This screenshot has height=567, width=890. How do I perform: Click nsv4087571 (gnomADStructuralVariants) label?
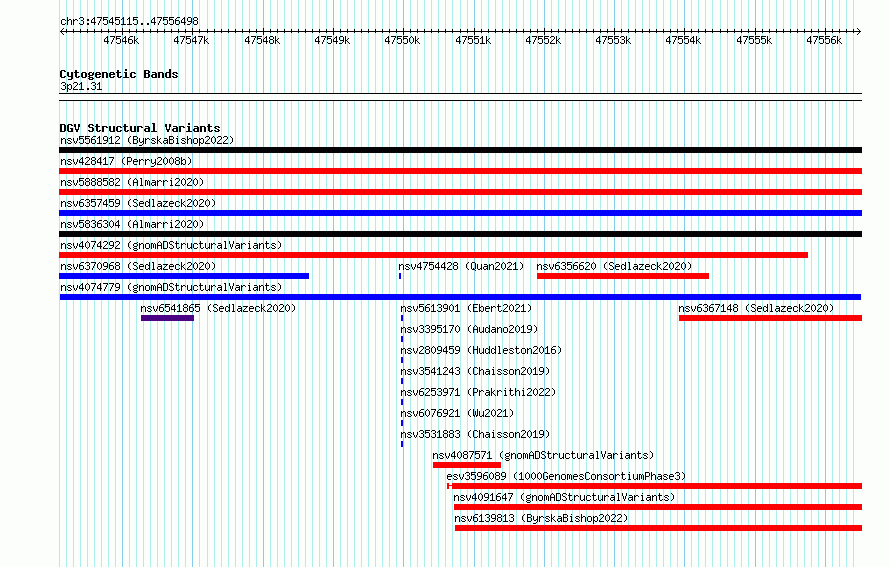[543, 455]
